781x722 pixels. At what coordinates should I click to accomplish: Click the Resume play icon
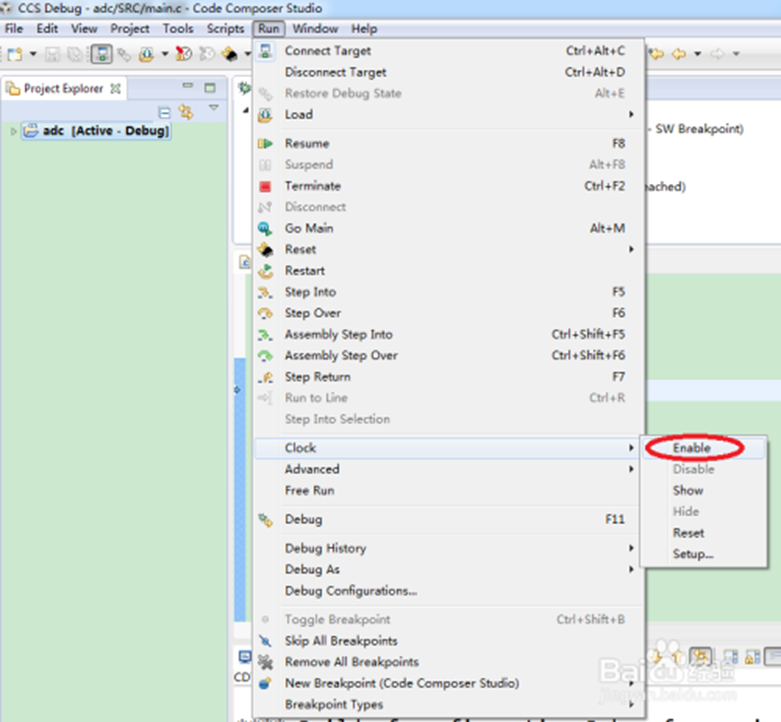coord(265,143)
